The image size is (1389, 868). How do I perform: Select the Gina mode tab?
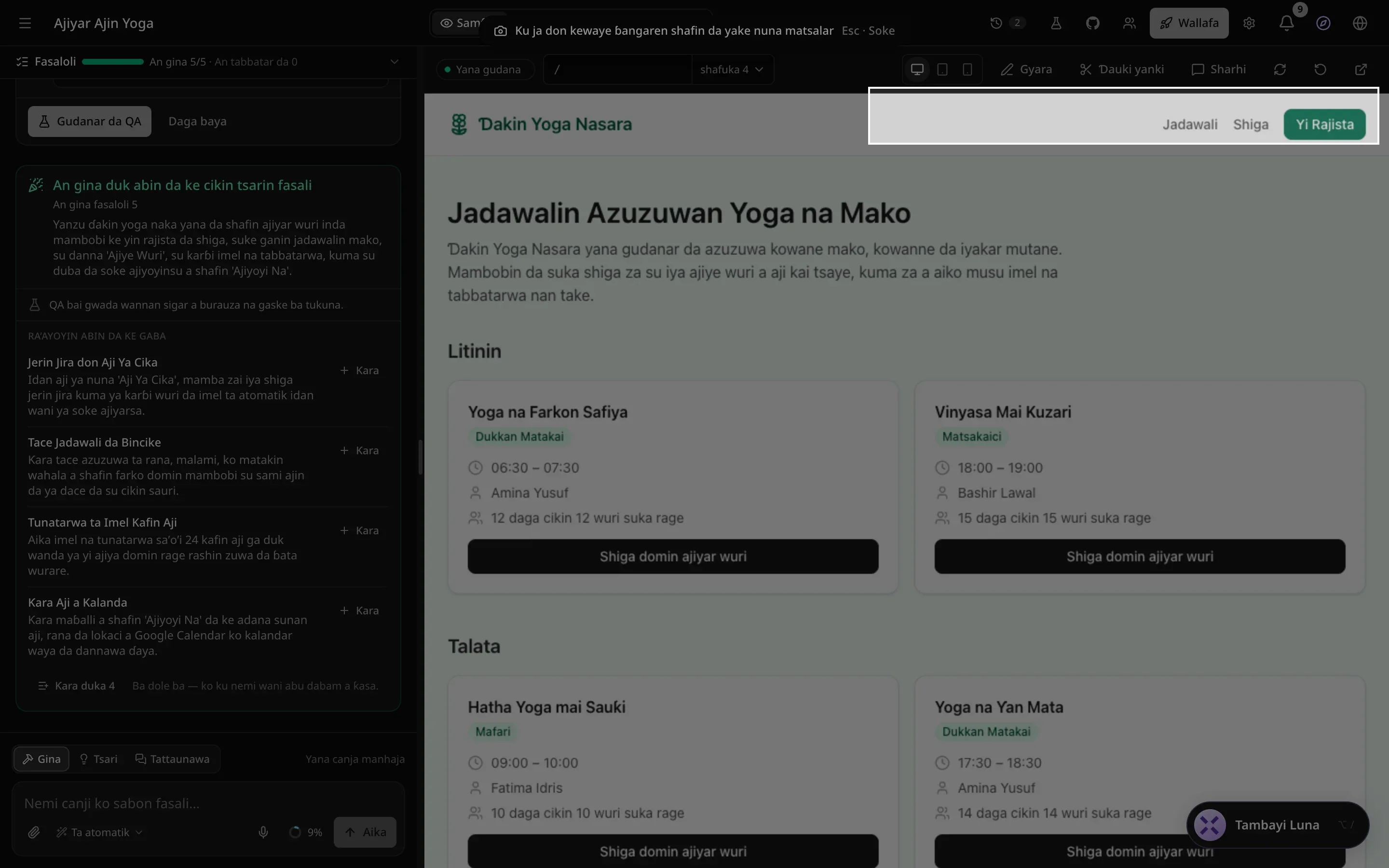coord(41,759)
